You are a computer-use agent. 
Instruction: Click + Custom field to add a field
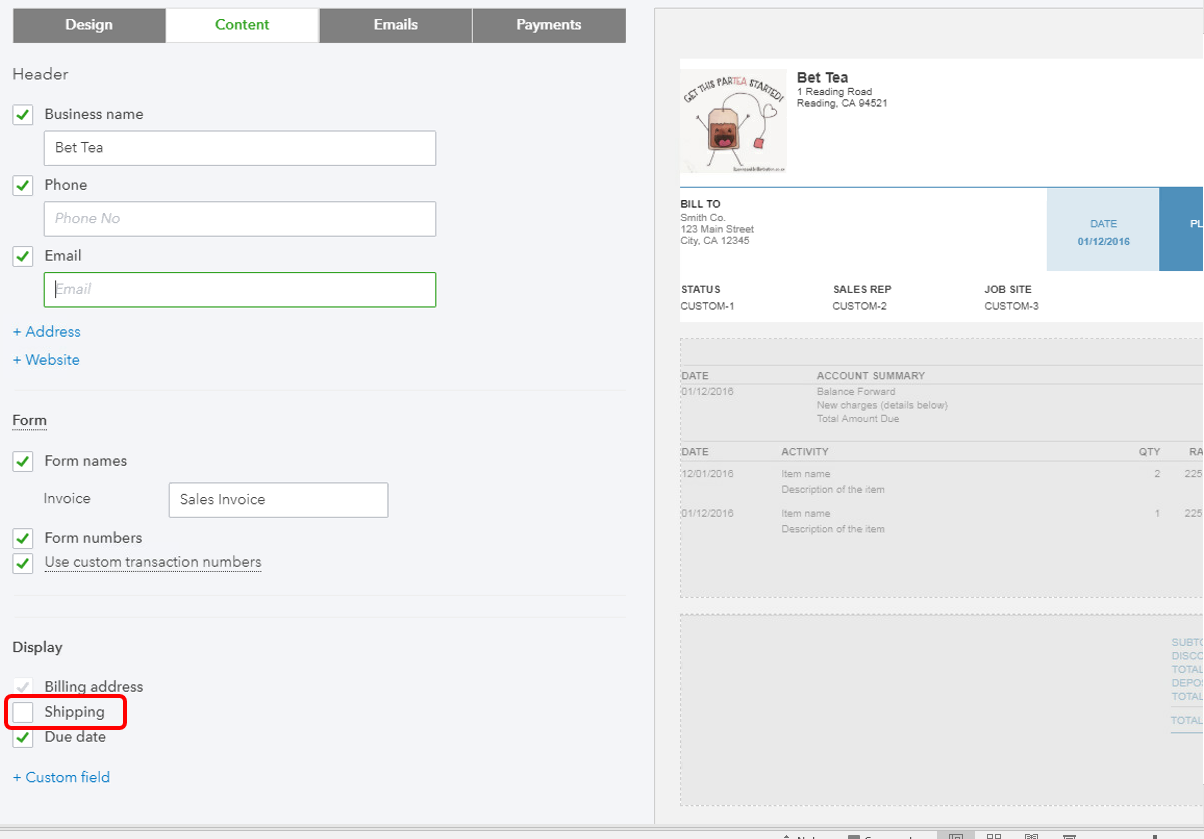pyautogui.click(x=60, y=777)
